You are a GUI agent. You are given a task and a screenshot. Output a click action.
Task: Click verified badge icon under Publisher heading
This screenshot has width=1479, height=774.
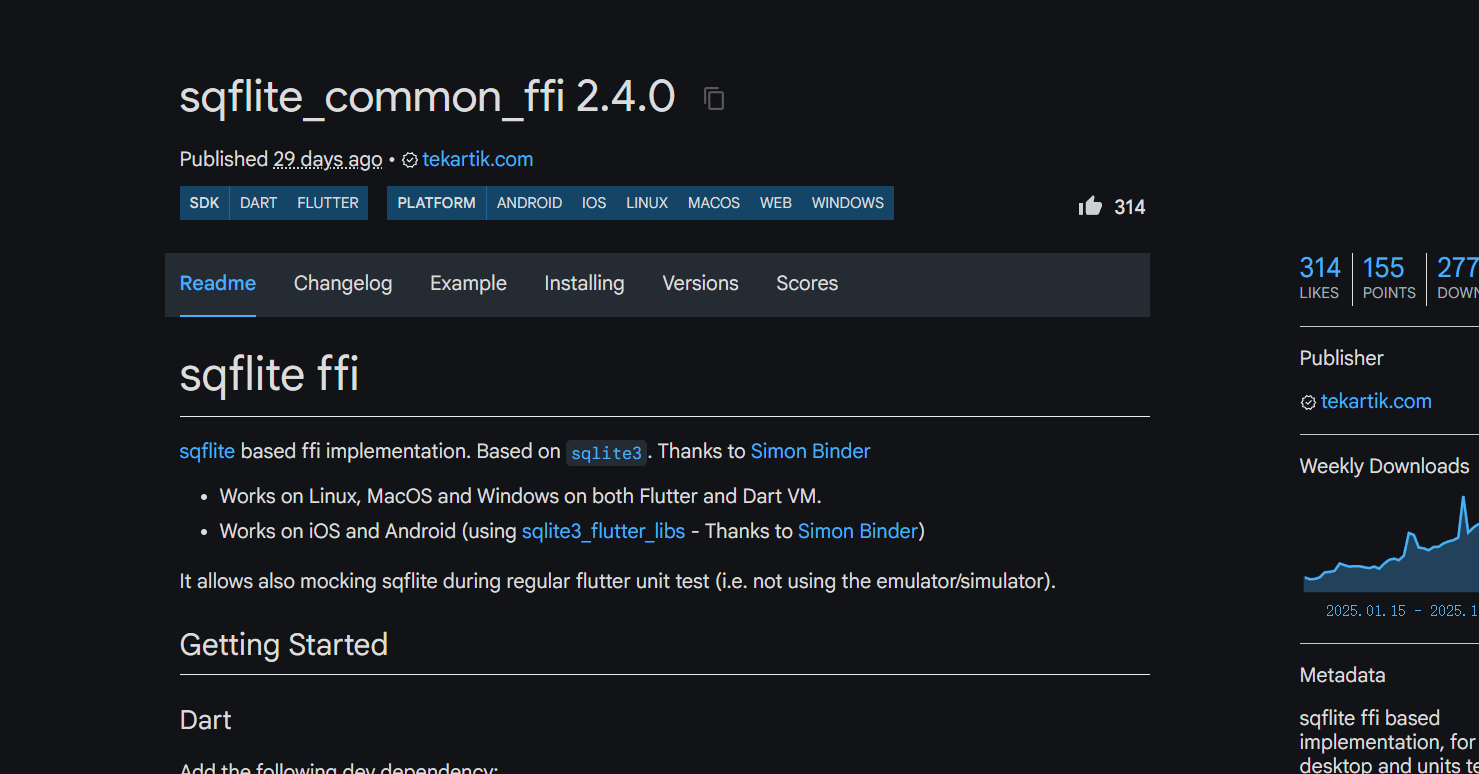[x=1308, y=402]
